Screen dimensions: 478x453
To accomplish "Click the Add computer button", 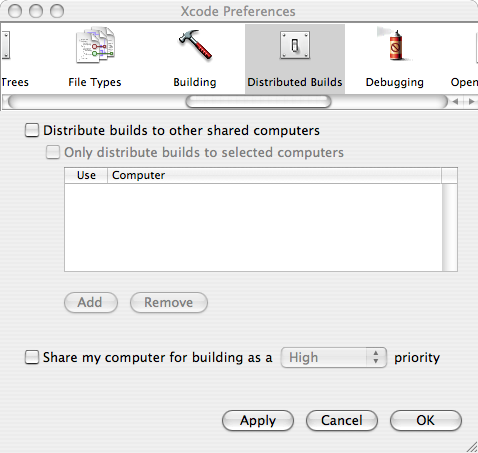I will [91, 303].
